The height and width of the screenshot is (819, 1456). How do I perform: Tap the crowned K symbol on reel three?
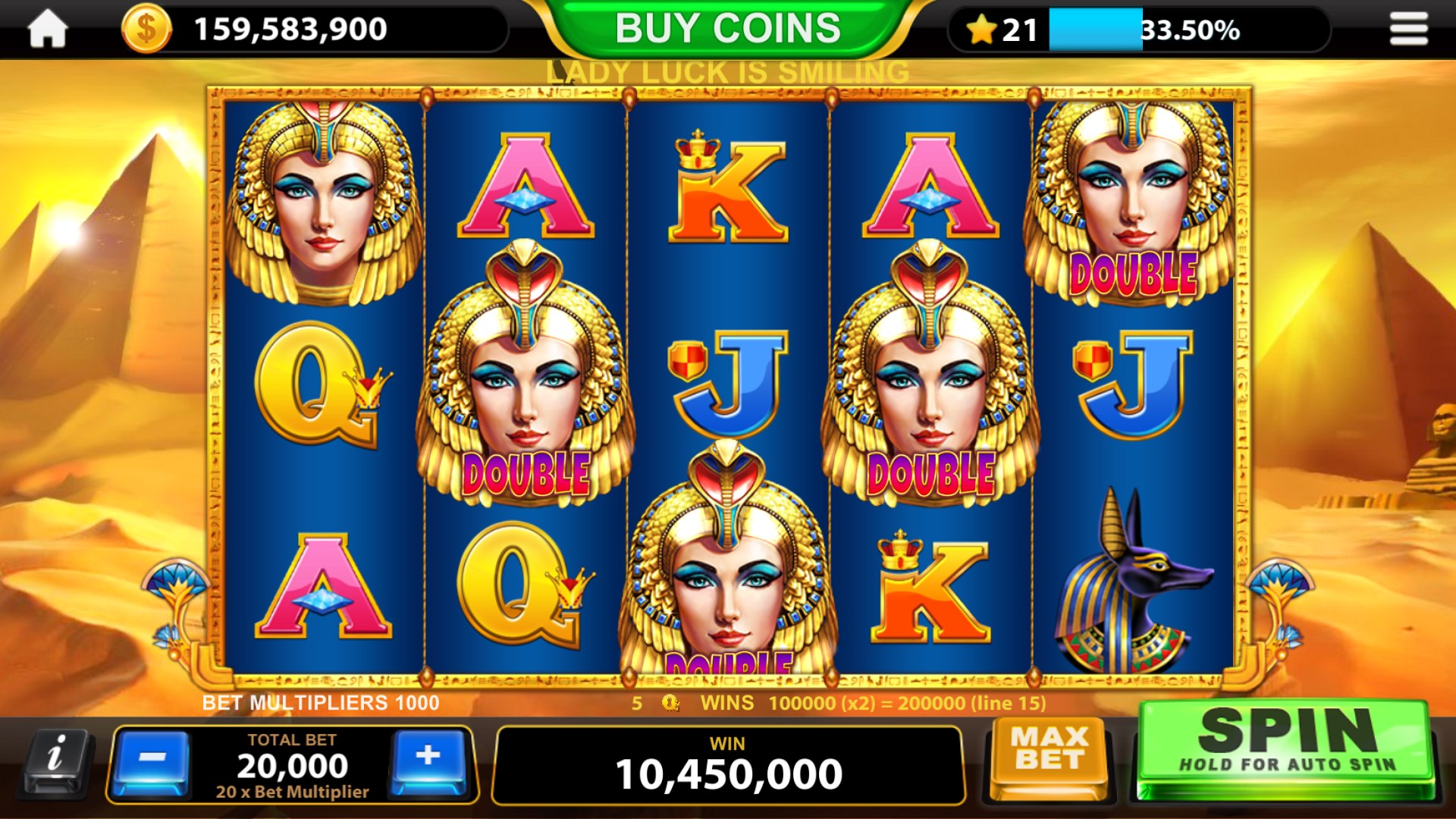(728, 187)
